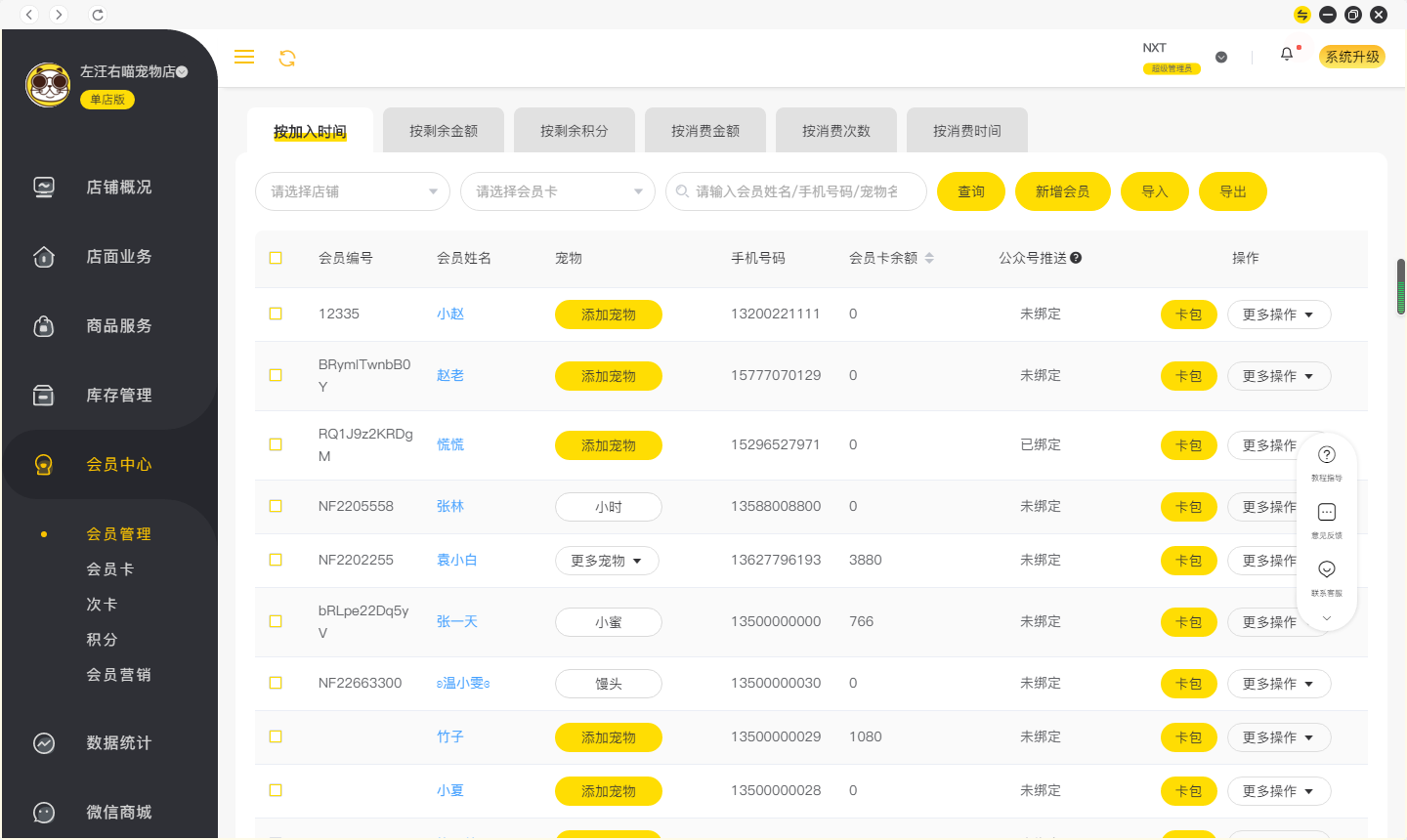The image size is (1407, 840).
Task: Click 微信商城 chat icon
Action: pos(44,813)
